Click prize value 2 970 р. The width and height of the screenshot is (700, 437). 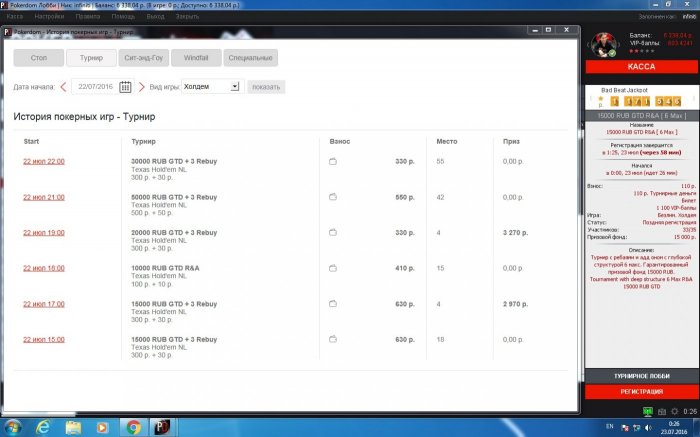[x=515, y=304]
